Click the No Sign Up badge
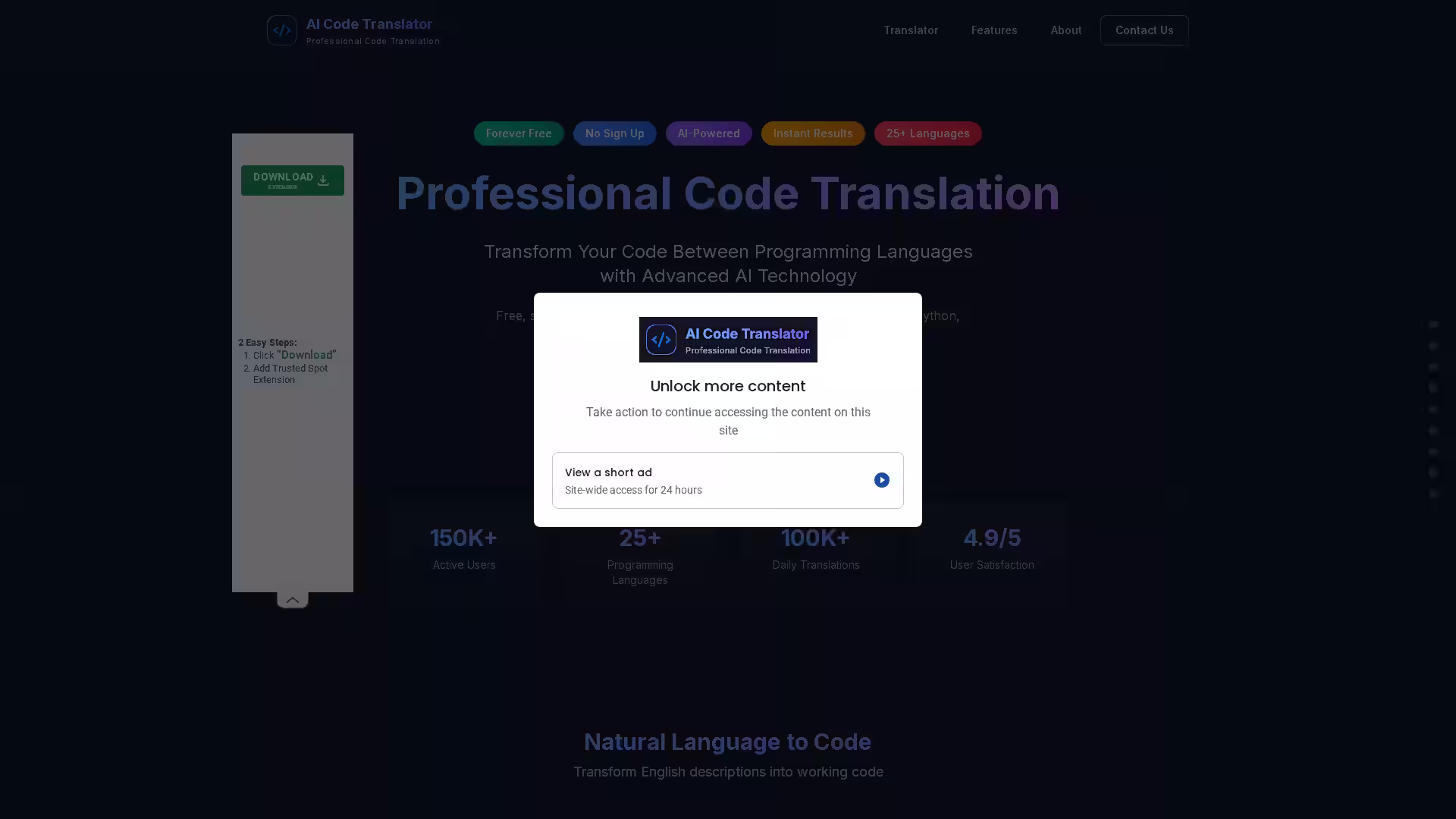 click(614, 133)
